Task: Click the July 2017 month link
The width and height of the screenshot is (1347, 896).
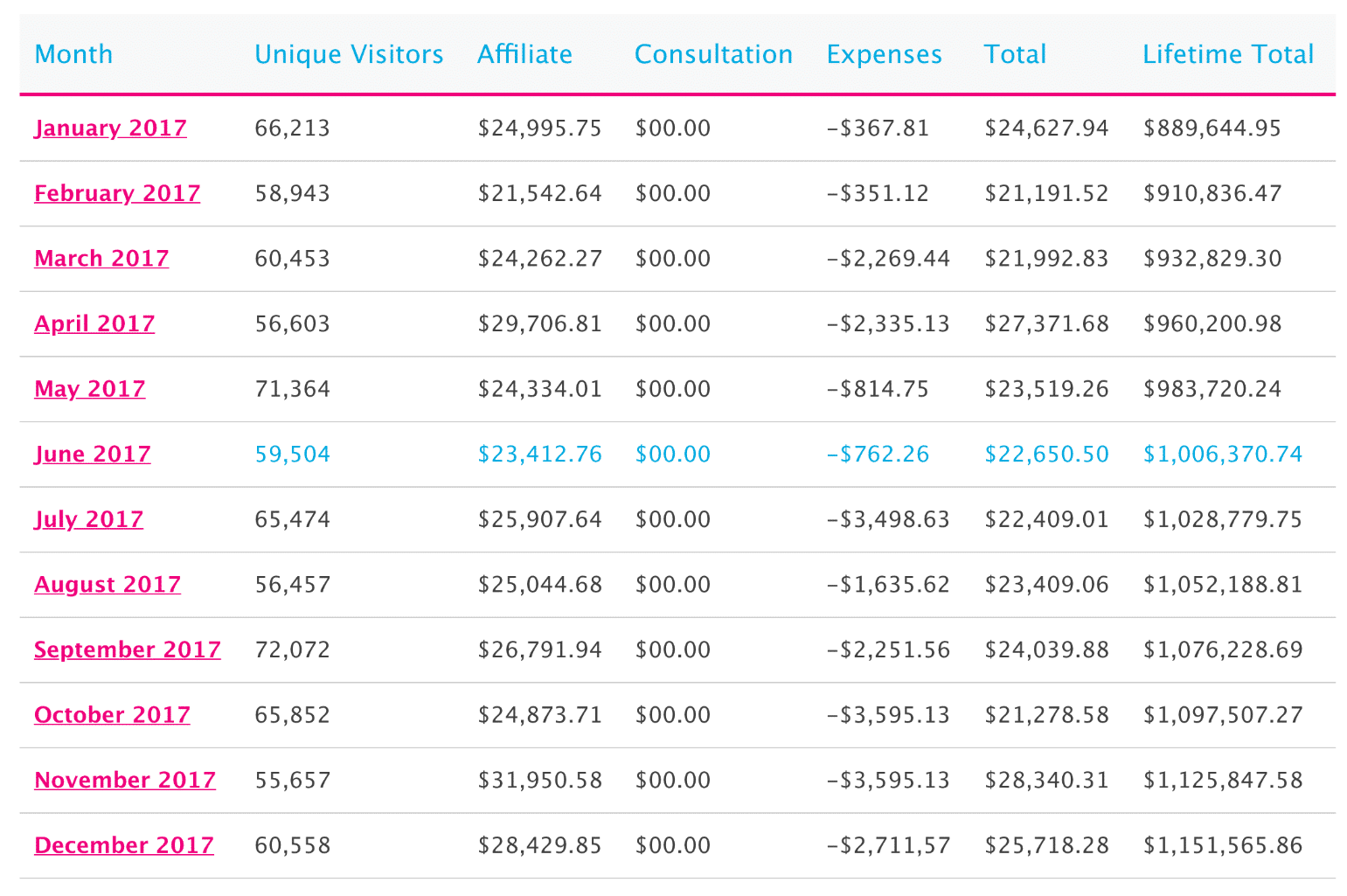Action: [x=88, y=519]
